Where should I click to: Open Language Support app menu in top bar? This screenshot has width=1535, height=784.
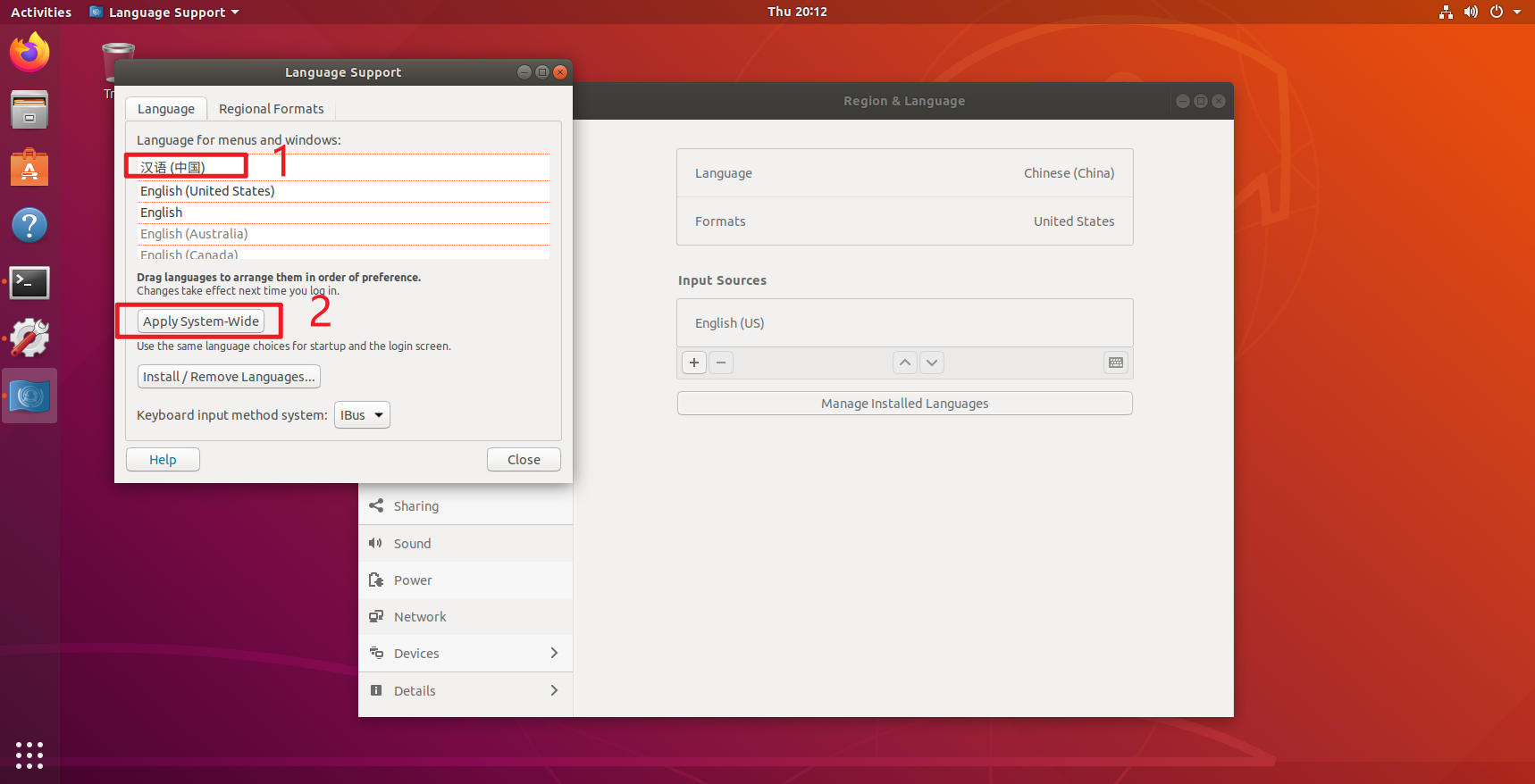coord(164,12)
